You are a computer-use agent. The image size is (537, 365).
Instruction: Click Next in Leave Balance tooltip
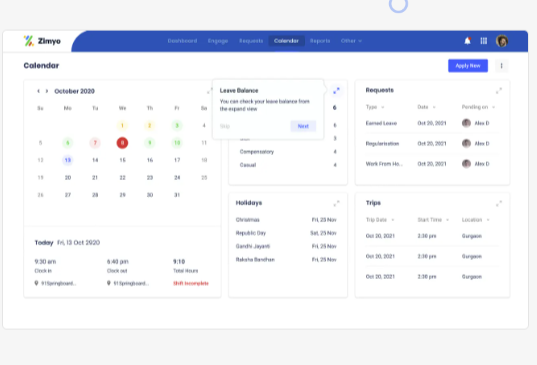pos(303,126)
